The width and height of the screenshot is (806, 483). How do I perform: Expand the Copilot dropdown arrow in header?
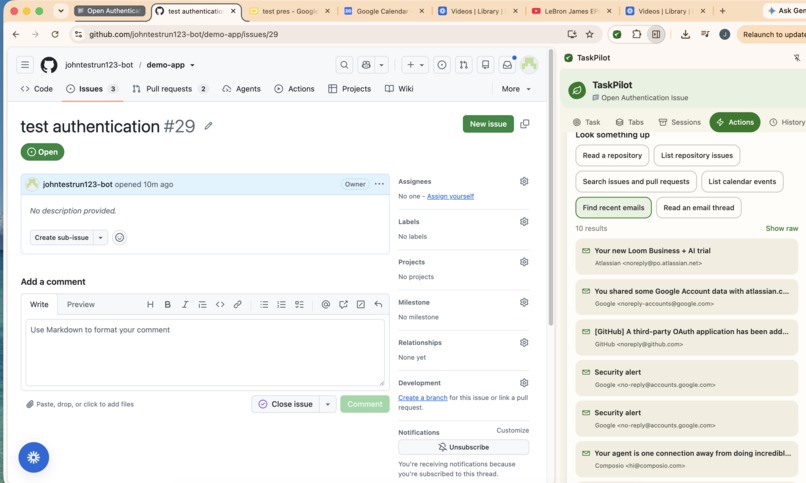[x=381, y=65]
